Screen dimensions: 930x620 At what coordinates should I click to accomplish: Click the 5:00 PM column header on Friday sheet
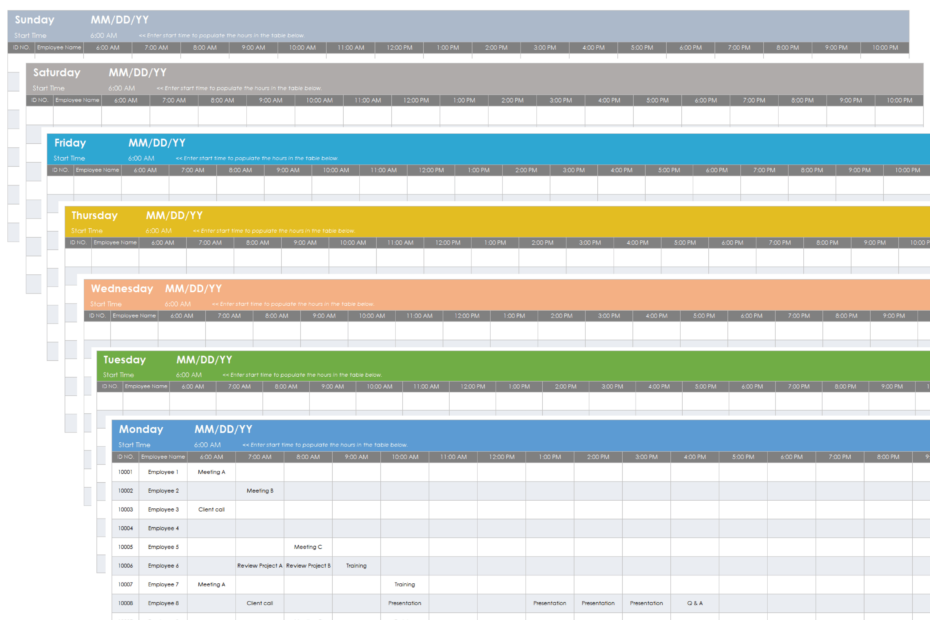click(669, 170)
